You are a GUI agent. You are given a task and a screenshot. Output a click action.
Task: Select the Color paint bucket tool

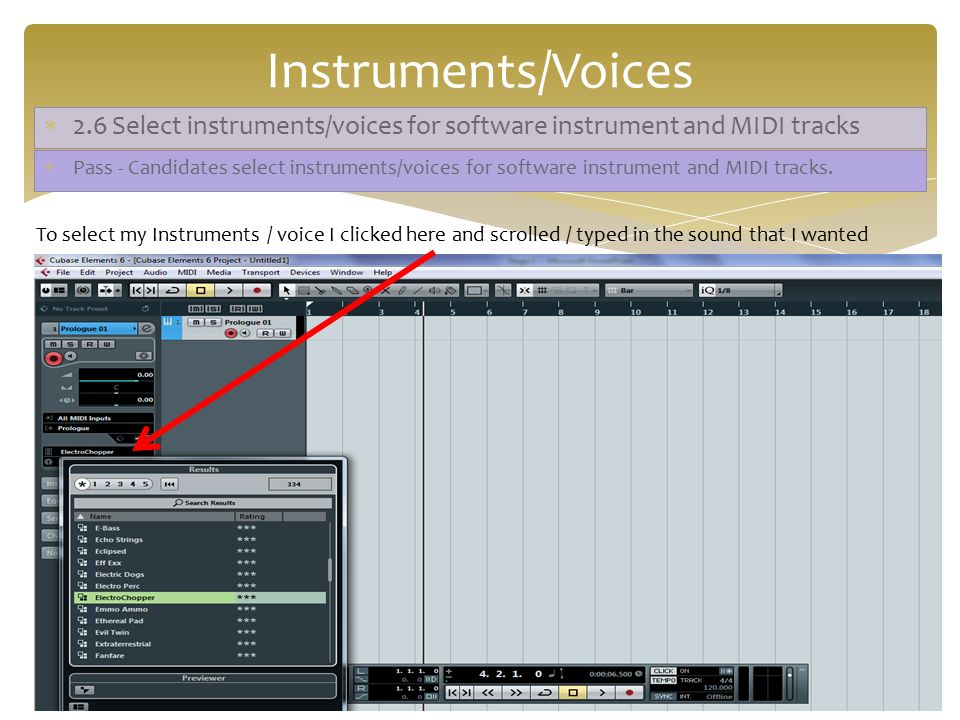pos(451,290)
